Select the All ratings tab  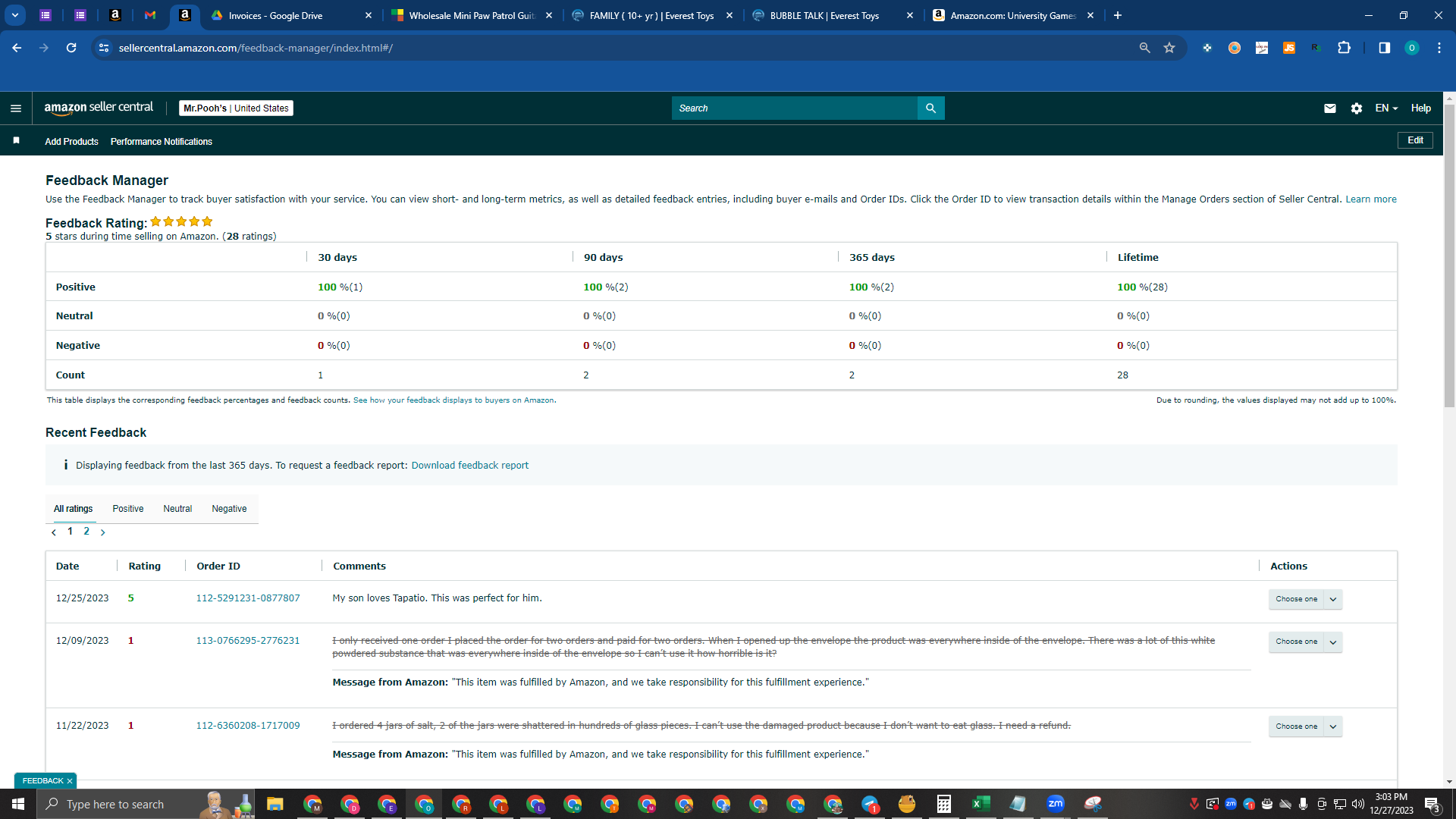point(73,509)
